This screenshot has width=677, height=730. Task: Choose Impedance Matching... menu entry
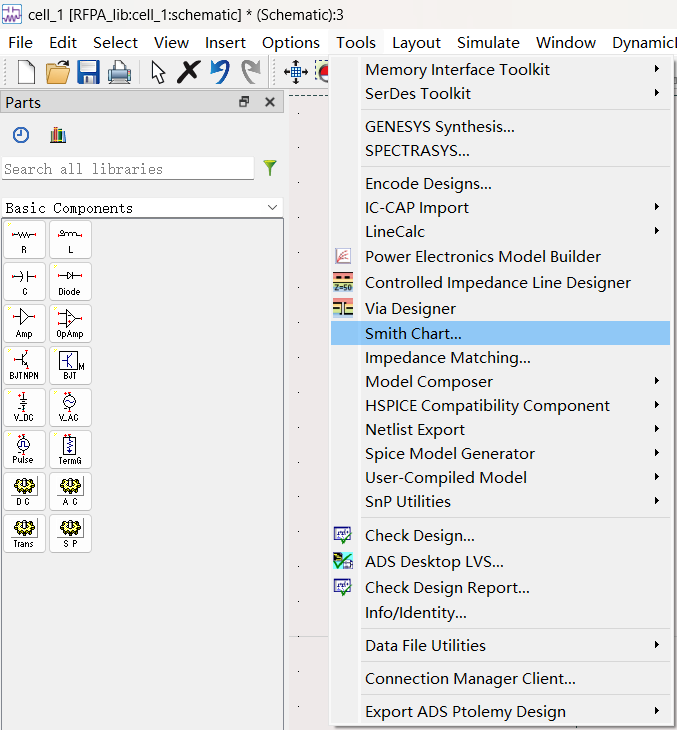pyautogui.click(x=501, y=358)
